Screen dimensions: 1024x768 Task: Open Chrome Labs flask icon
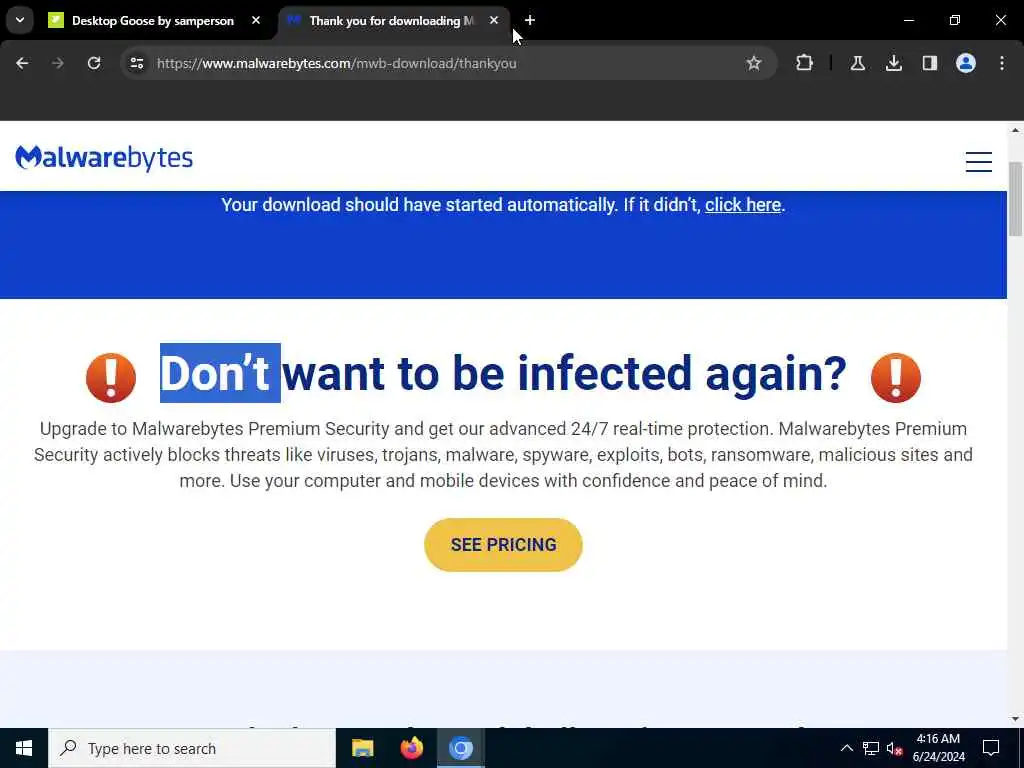click(857, 63)
